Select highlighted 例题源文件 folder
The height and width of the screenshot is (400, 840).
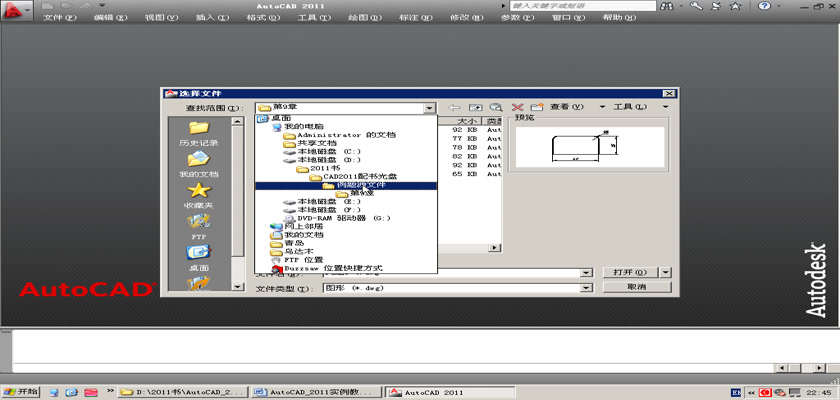(x=346, y=185)
